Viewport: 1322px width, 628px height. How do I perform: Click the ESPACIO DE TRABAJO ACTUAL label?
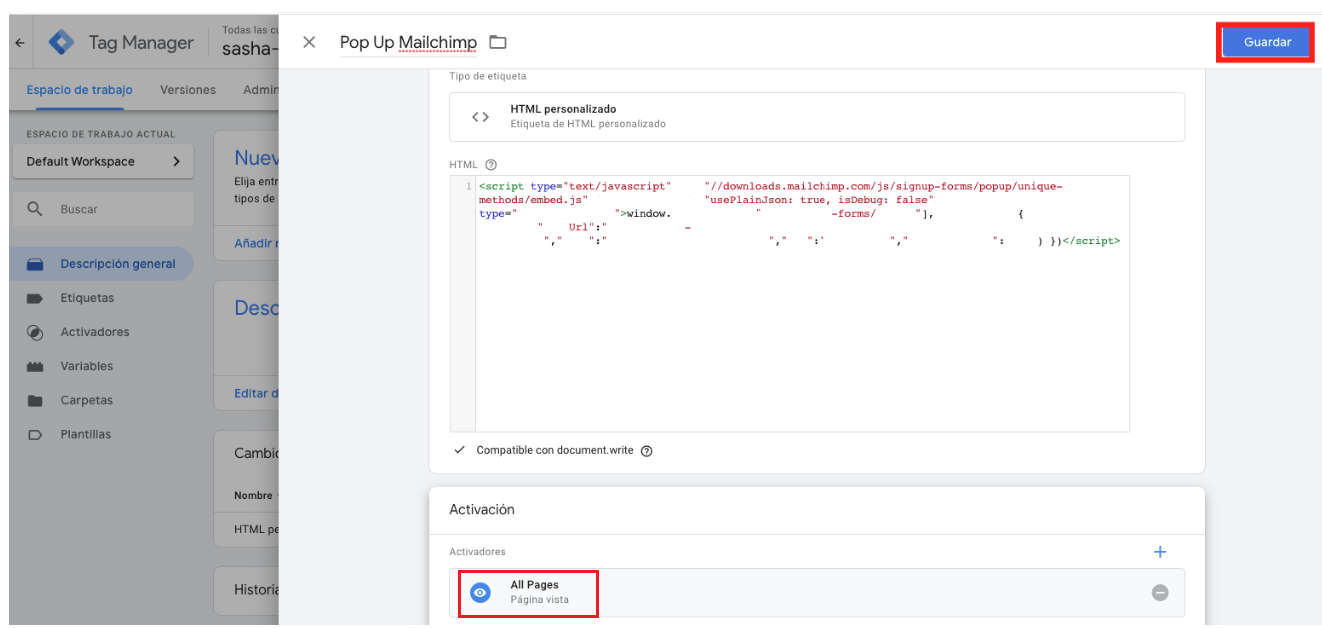(x=101, y=134)
